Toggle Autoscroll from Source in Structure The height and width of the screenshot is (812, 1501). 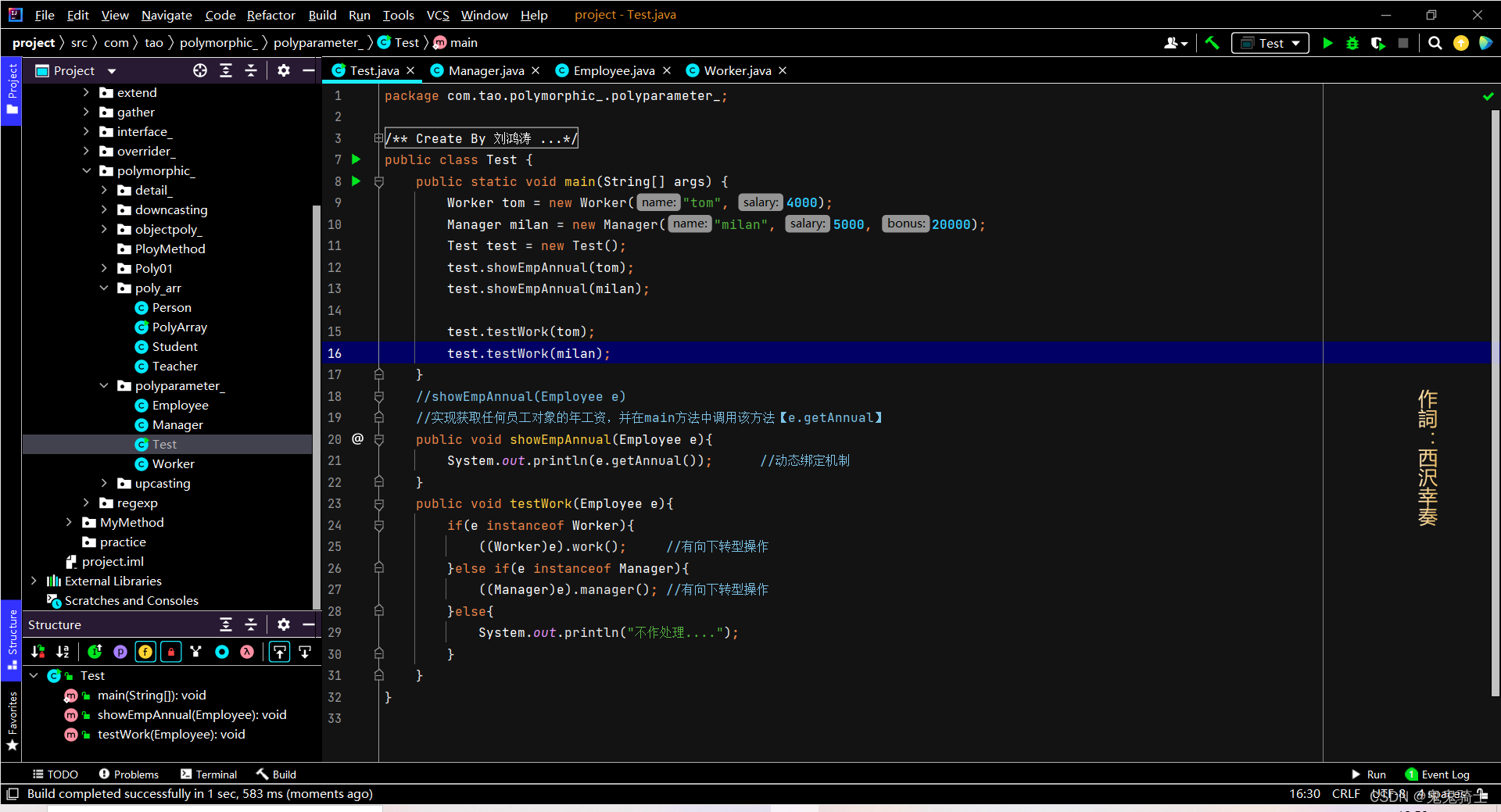pos(305,652)
